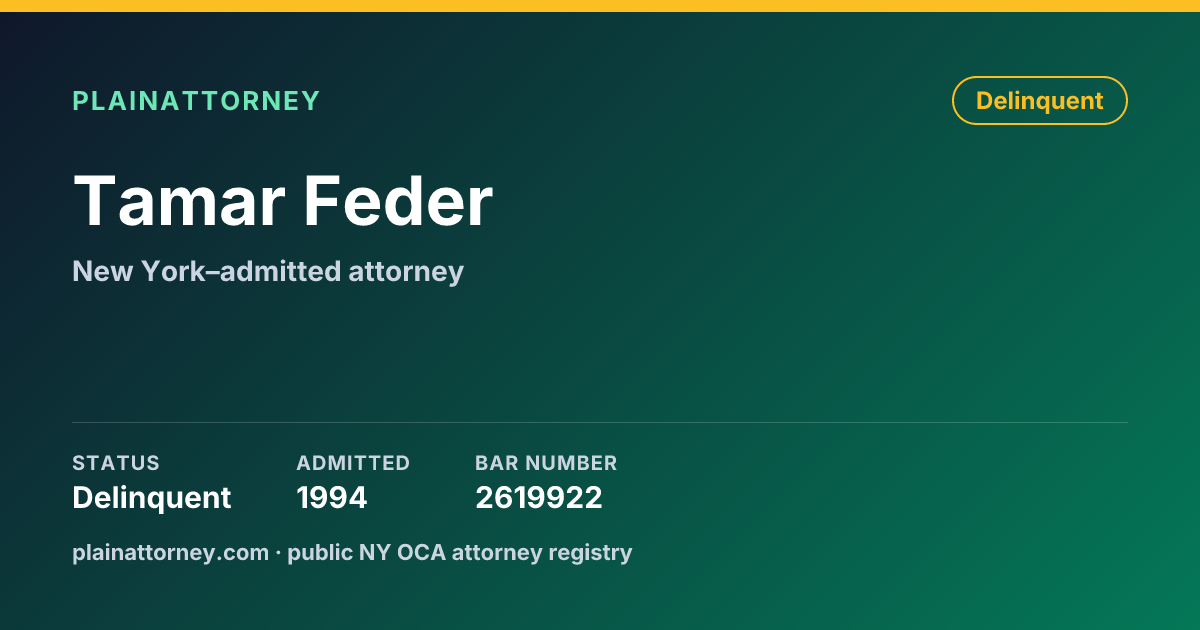
Task: Click the PLAINATTORNEY brand logo text
Action: click(196, 101)
